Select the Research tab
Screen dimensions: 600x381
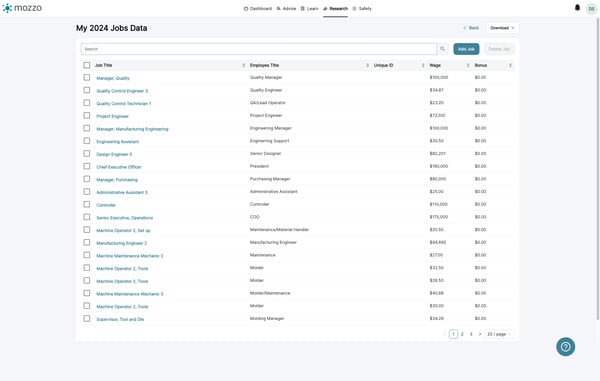point(336,8)
